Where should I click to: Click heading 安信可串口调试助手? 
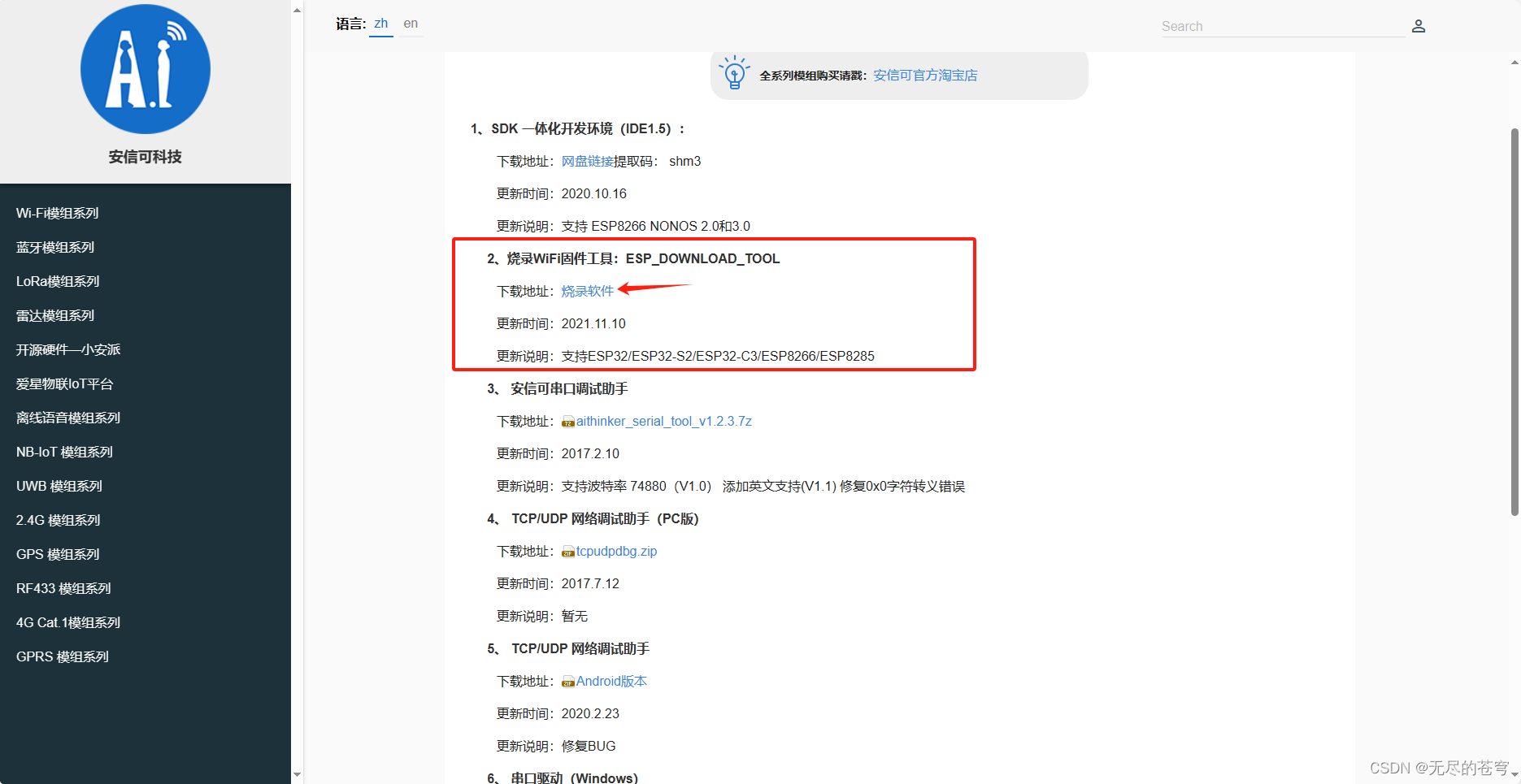pyautogui.click(x=569, y=388)
